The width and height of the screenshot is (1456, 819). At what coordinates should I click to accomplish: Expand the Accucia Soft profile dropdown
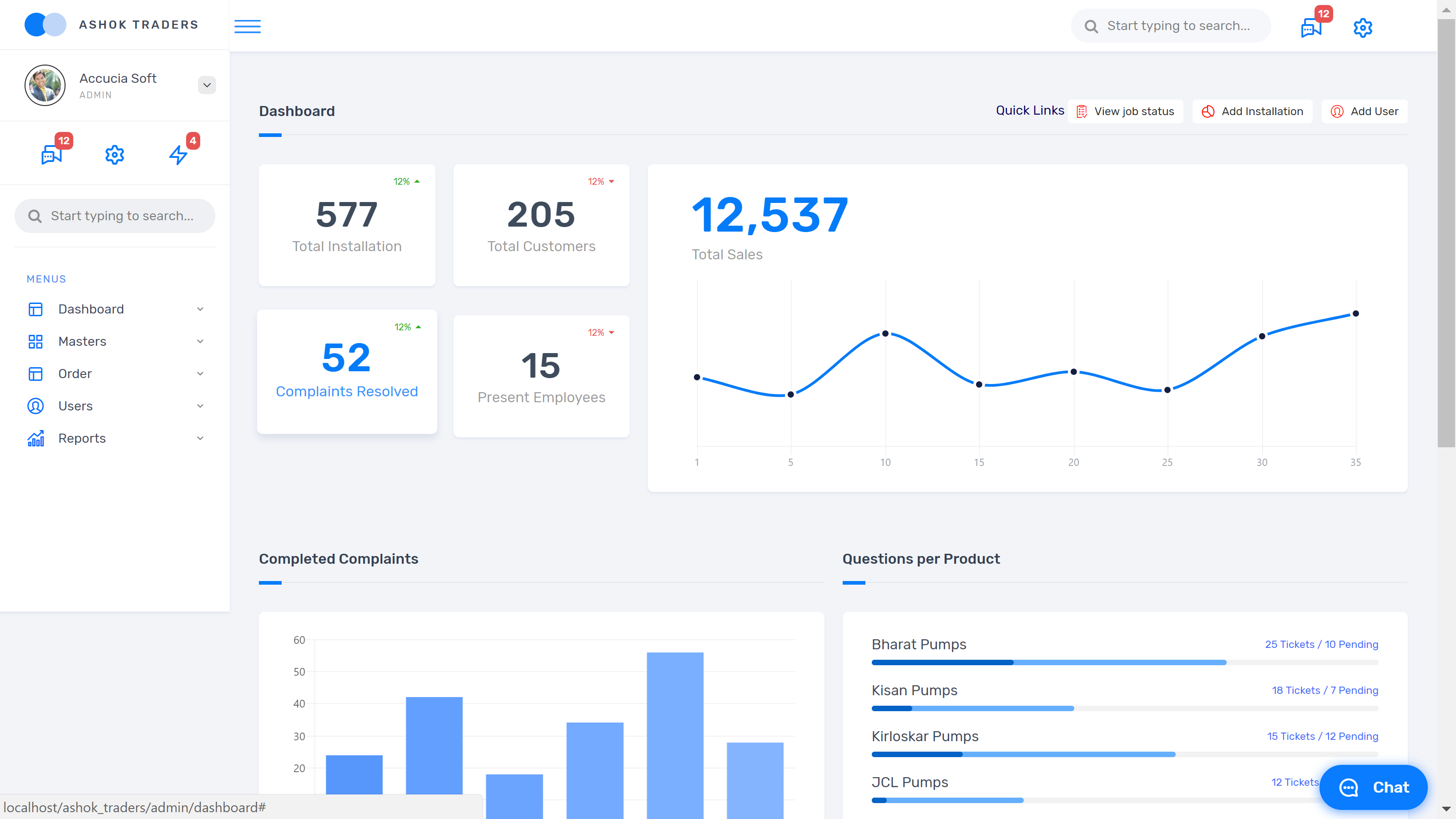[207, 86]
